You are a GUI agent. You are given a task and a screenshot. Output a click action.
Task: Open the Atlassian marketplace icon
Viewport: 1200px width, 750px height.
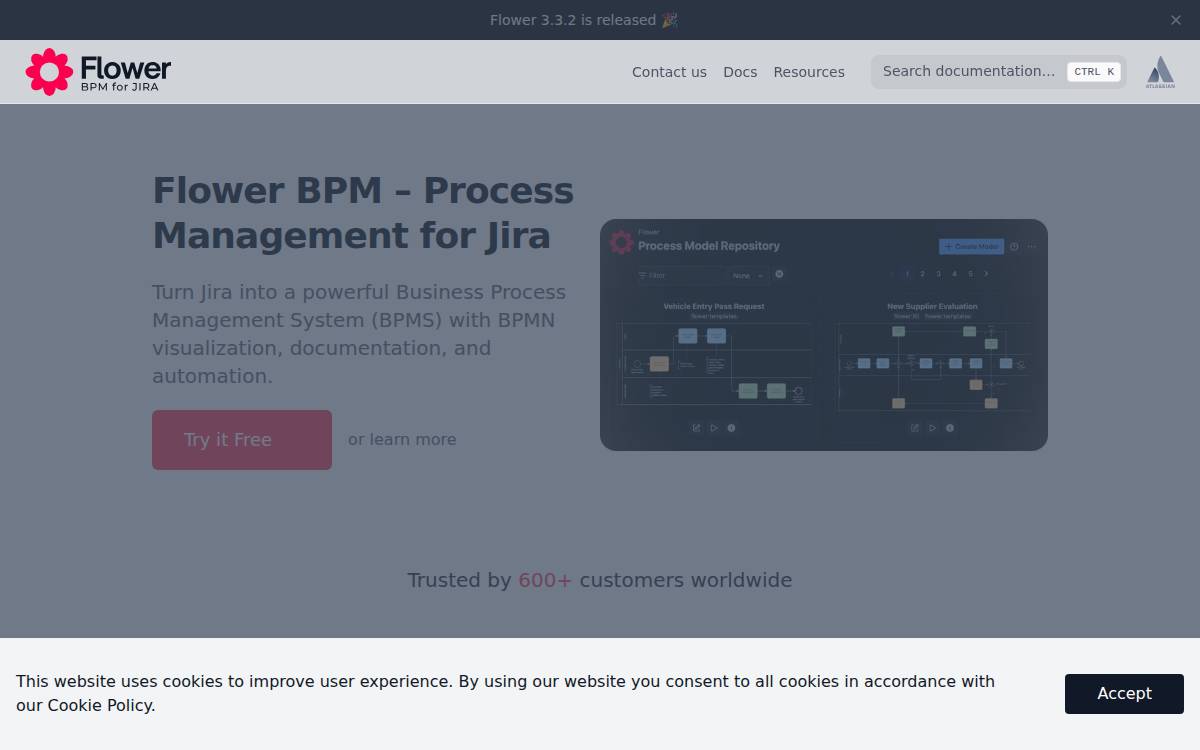click(1160, 72)
